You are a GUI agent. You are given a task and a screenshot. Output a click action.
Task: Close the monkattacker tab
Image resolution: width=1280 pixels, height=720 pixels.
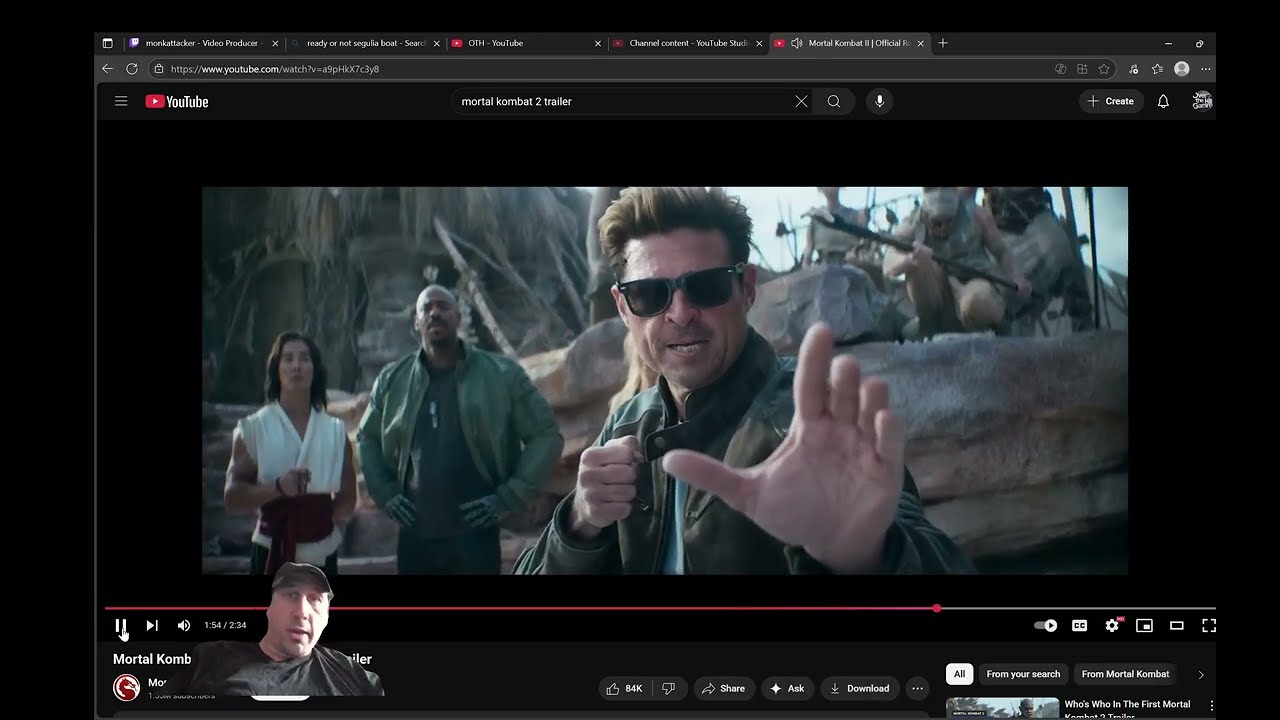click(x=275, y=43)
